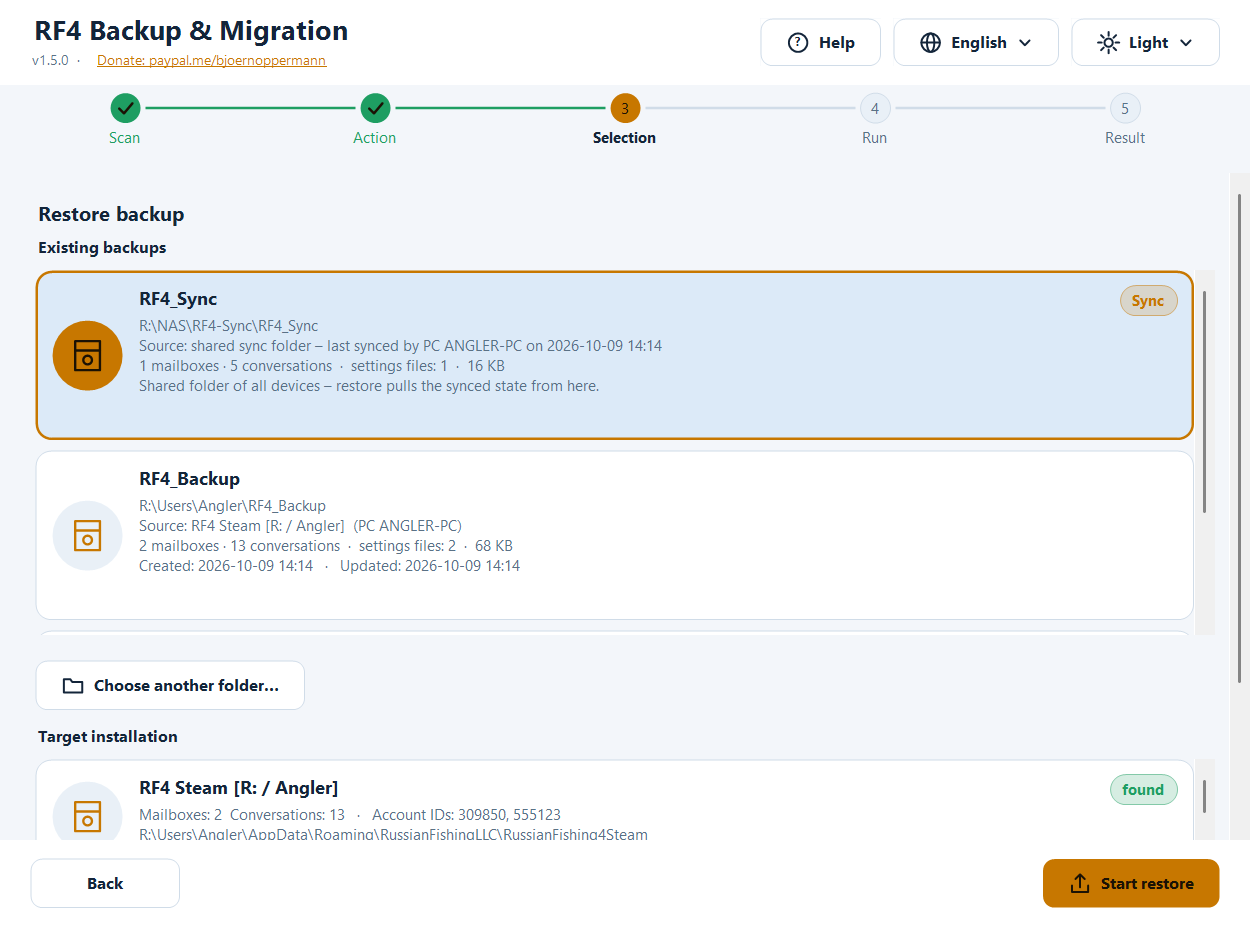Go Back to the previous step
Screen dimensions: 1250x925
[105, 884]
